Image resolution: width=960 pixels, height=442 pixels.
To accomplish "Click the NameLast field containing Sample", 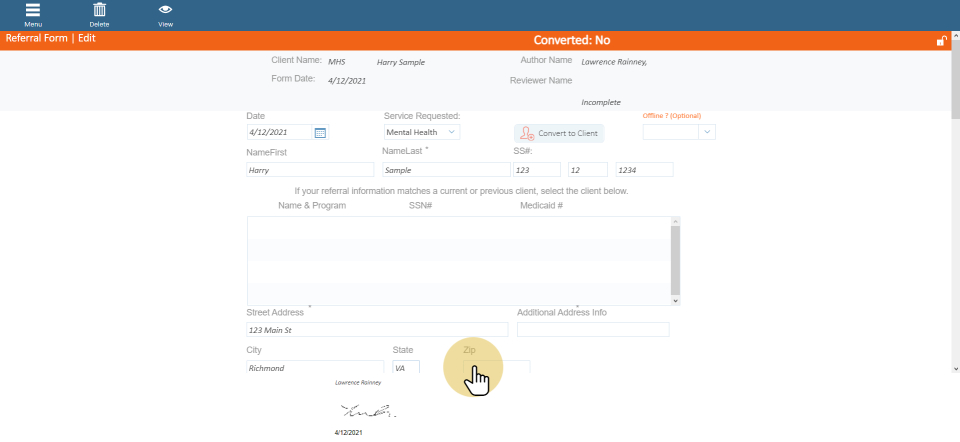I will pos(446,170).
